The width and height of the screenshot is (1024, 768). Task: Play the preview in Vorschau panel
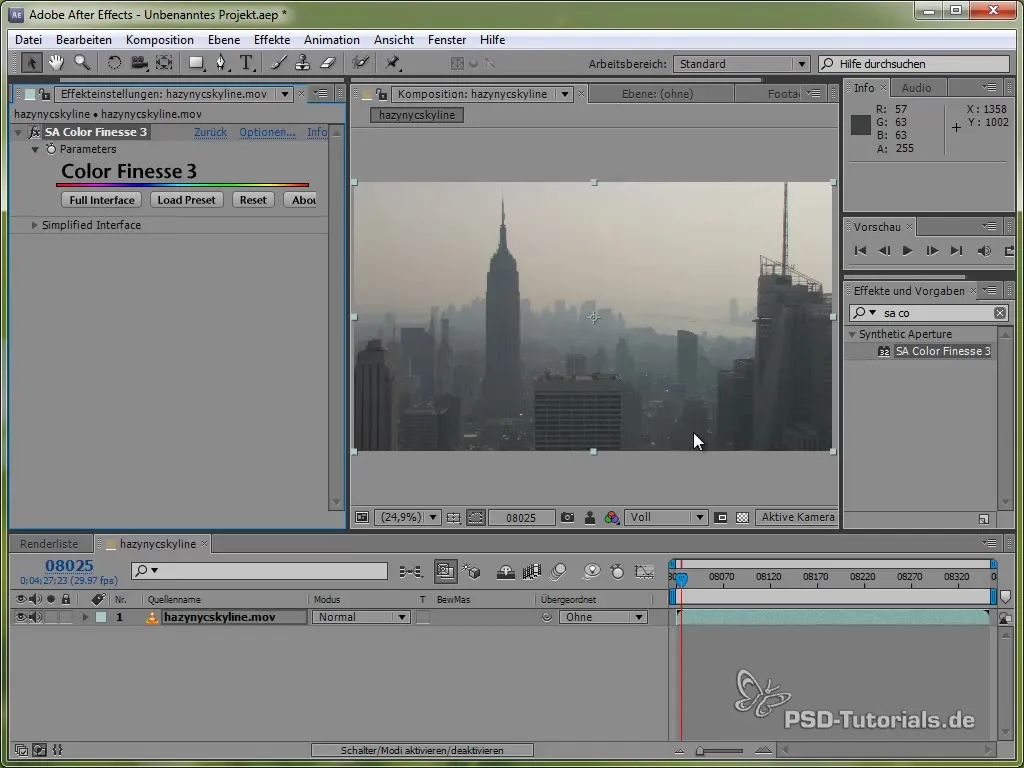[907, 251]
